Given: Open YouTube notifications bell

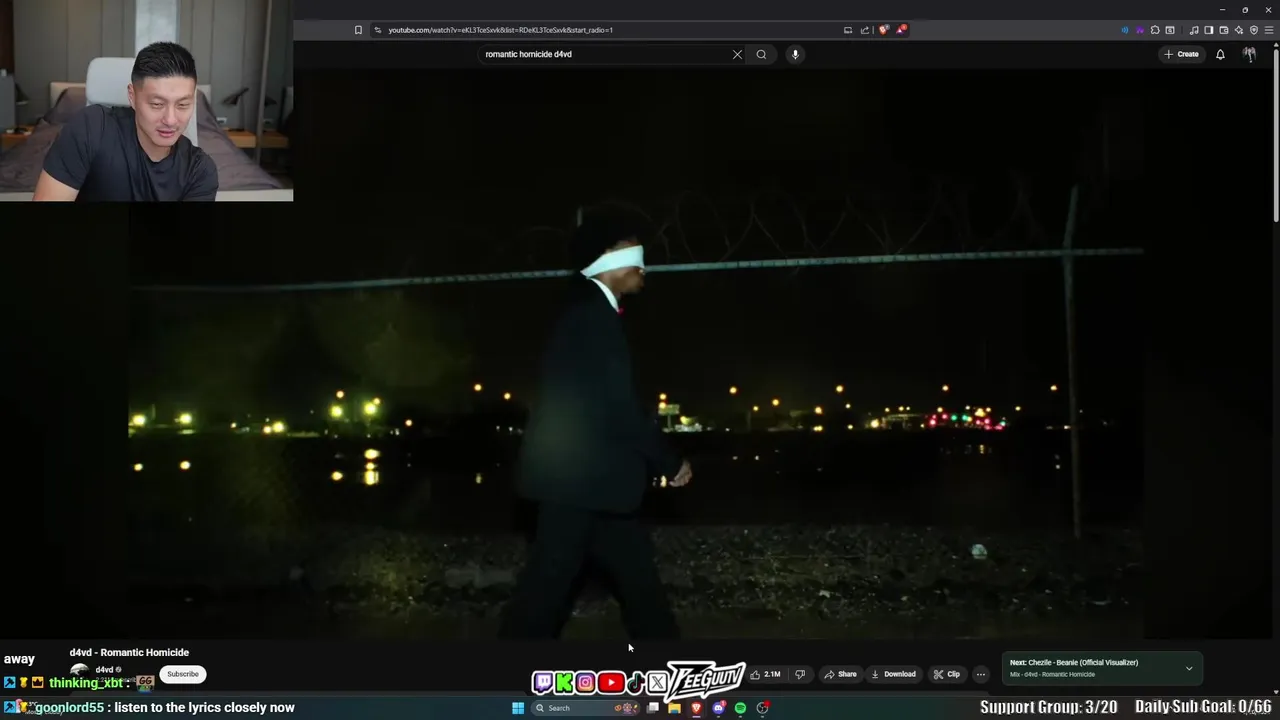Looking at the screenshot, I should tap(1220, 54).
